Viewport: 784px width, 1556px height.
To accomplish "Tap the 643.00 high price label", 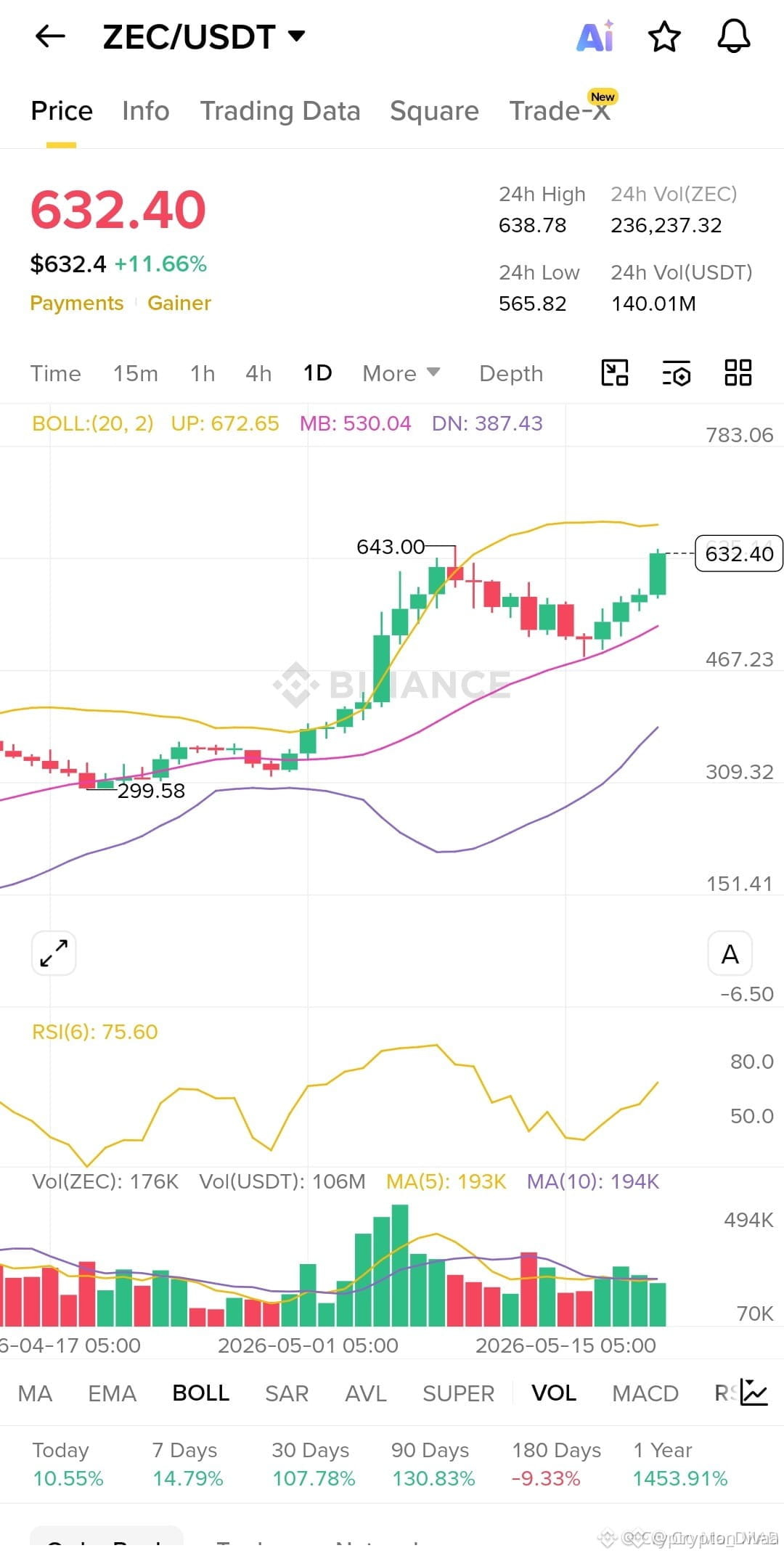I will coord(391,547).
